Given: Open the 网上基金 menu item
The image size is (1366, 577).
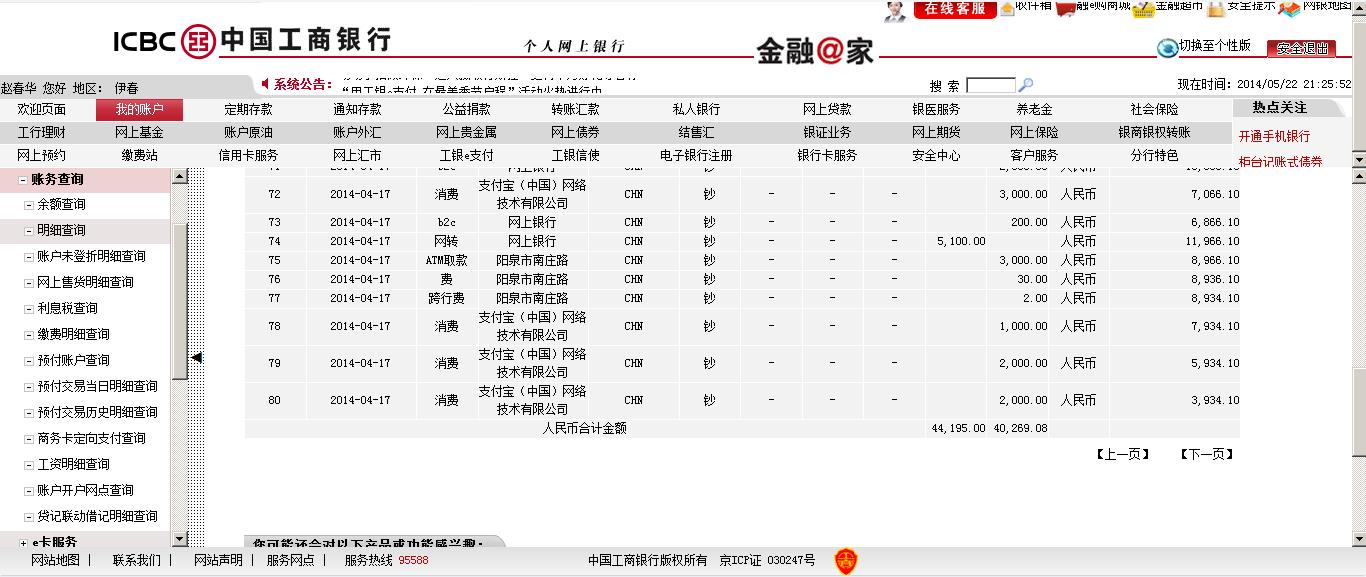Looking at the screenshot, I should click(x=139, y=132).
